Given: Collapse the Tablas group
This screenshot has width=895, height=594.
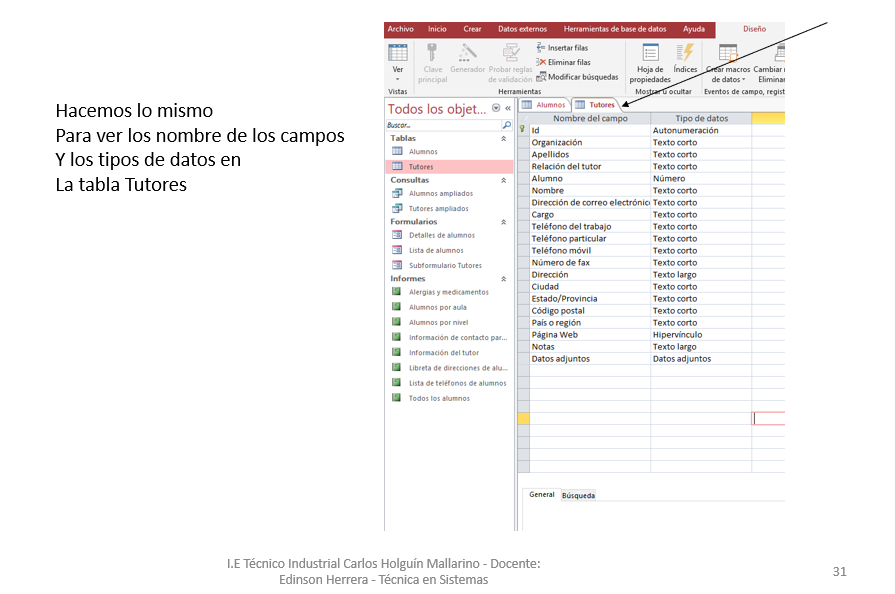Looking at the screenshot, I should (x=503, y=139).
